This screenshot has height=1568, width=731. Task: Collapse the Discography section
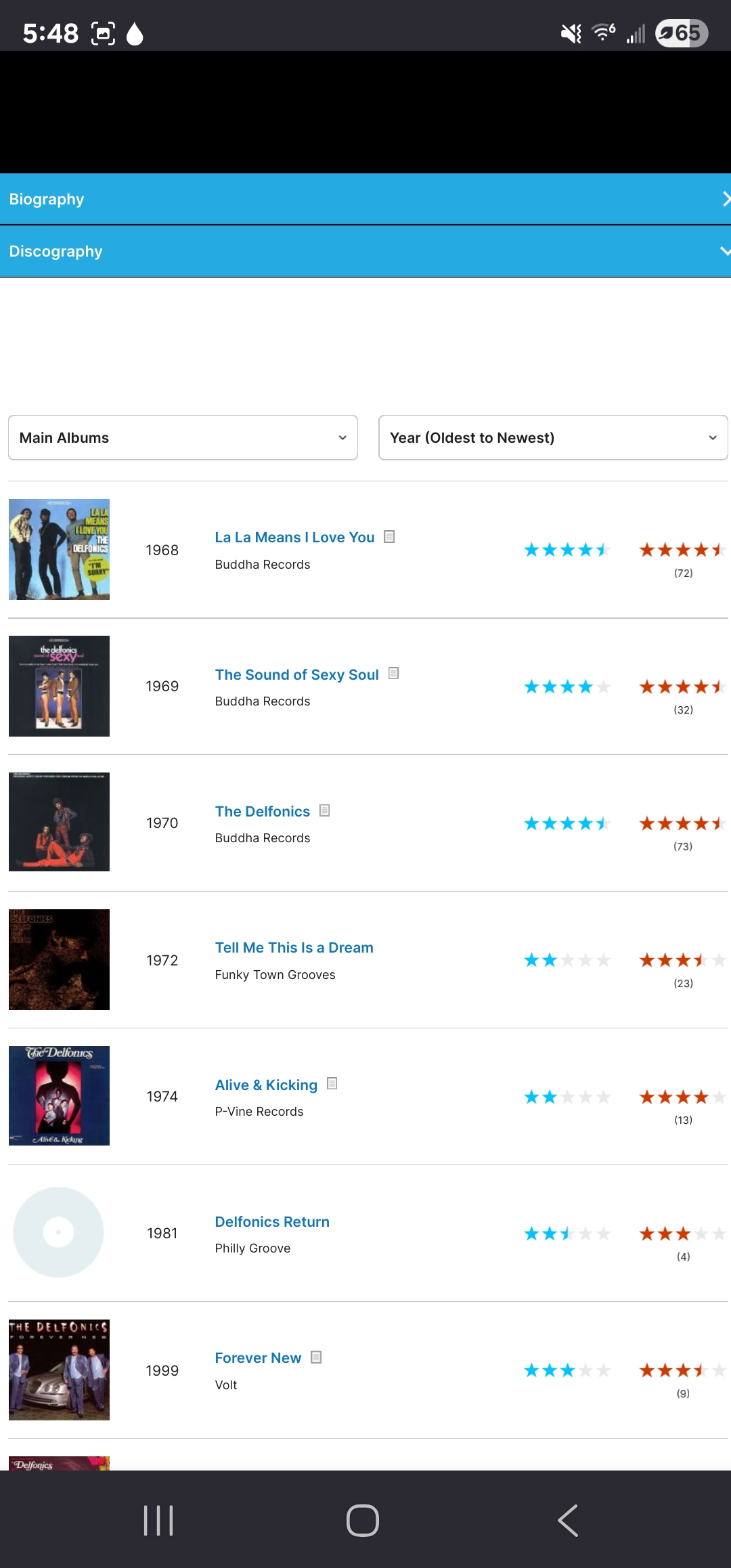(x=365, y=251)
